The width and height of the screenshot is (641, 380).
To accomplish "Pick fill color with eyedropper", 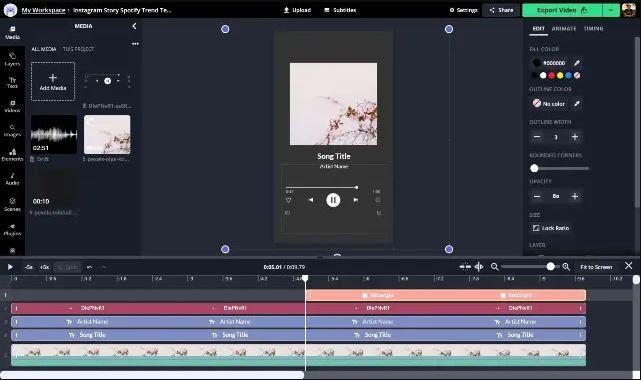I will click(576, 63).
